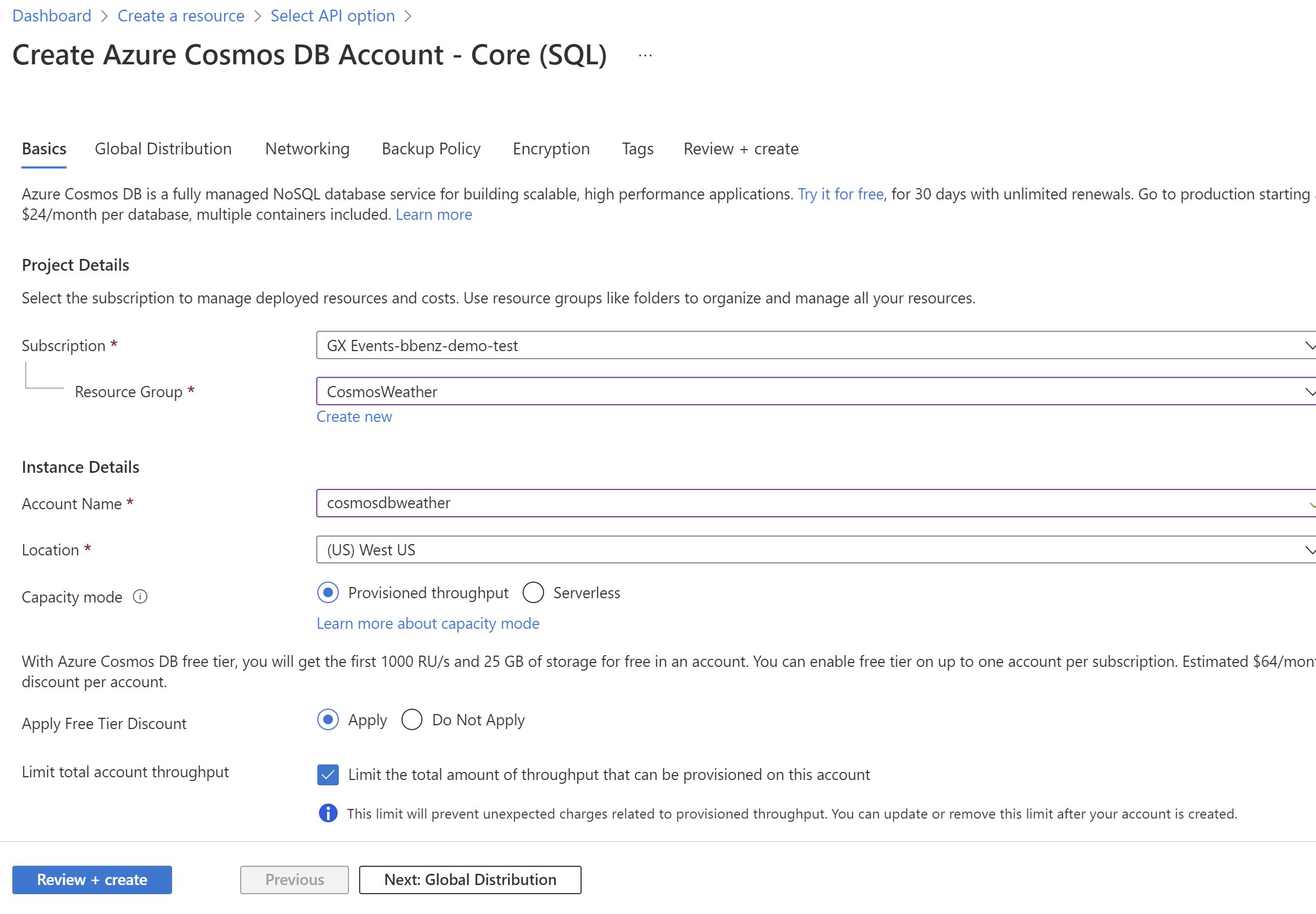Viewport: 1316px width, 914px height.
Task: Open the Review + create tab
Action: coord(741,149)
